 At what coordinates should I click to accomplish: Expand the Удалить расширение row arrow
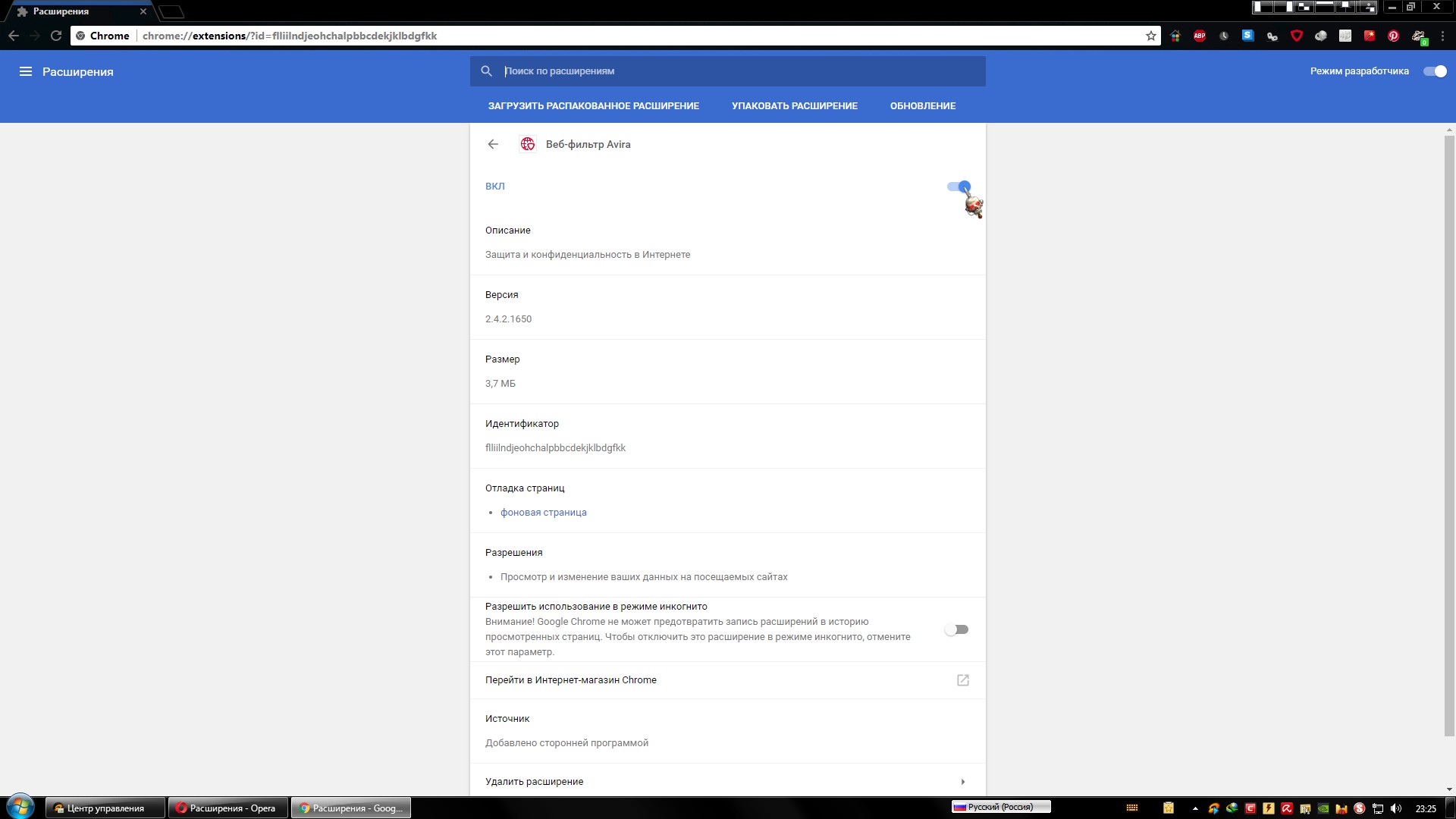pos(963,782)
